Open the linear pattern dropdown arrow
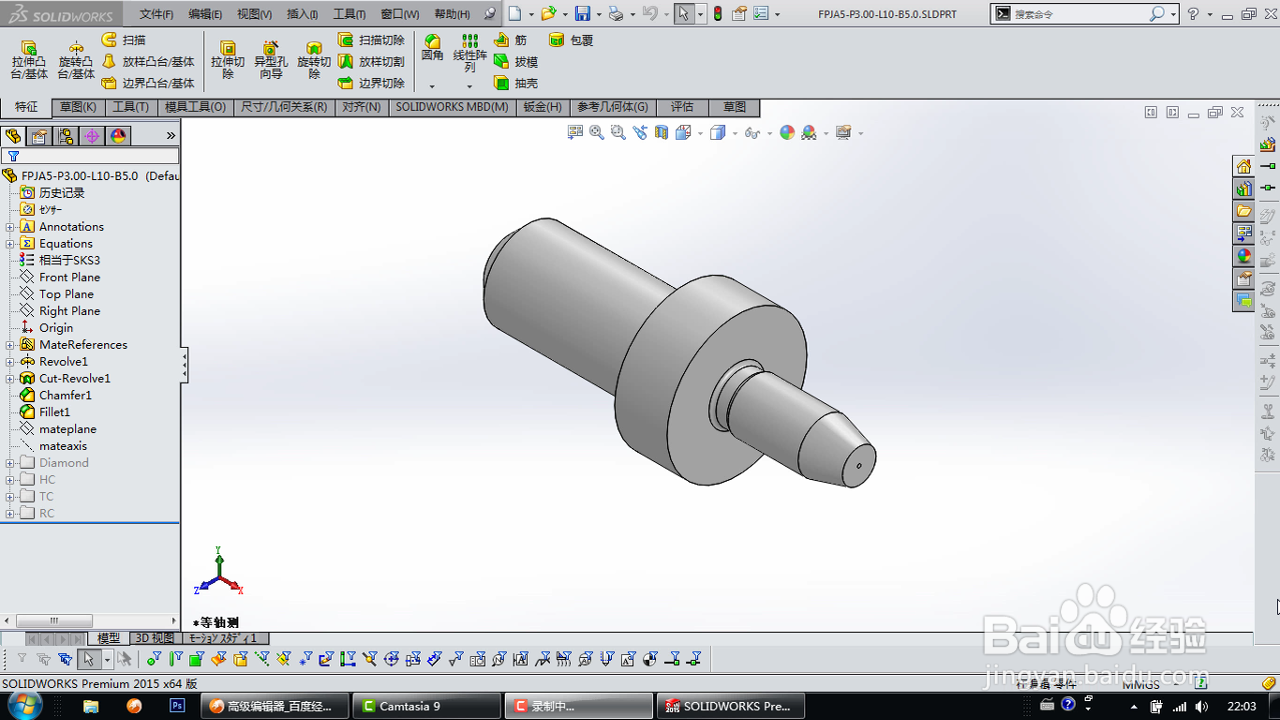This screenshot has height=720, width=1280. point(470,86)
